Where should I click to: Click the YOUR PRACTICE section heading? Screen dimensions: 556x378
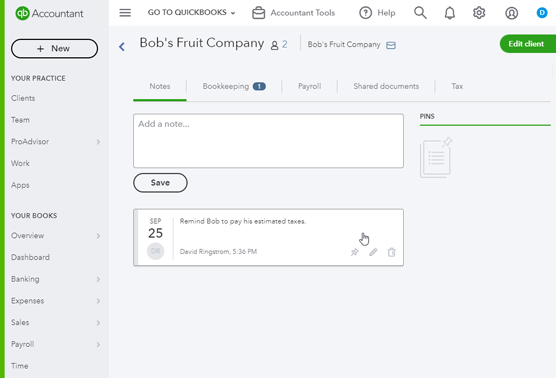38,78
